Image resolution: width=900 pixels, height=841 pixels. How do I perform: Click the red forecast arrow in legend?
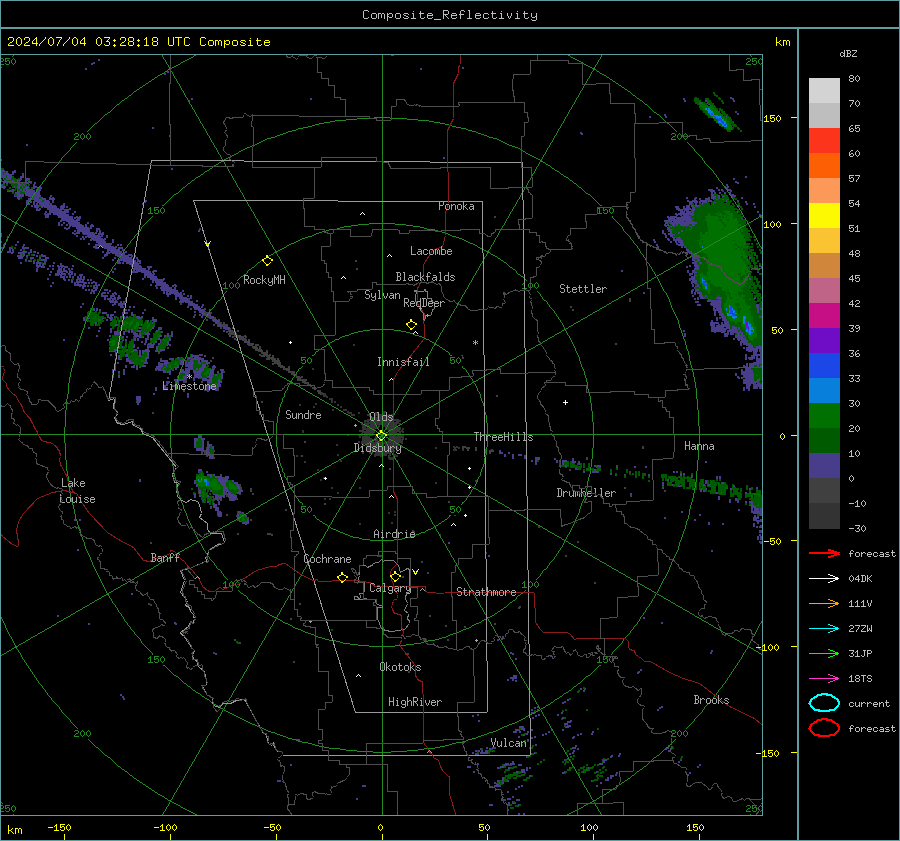(x=824, y=553)
